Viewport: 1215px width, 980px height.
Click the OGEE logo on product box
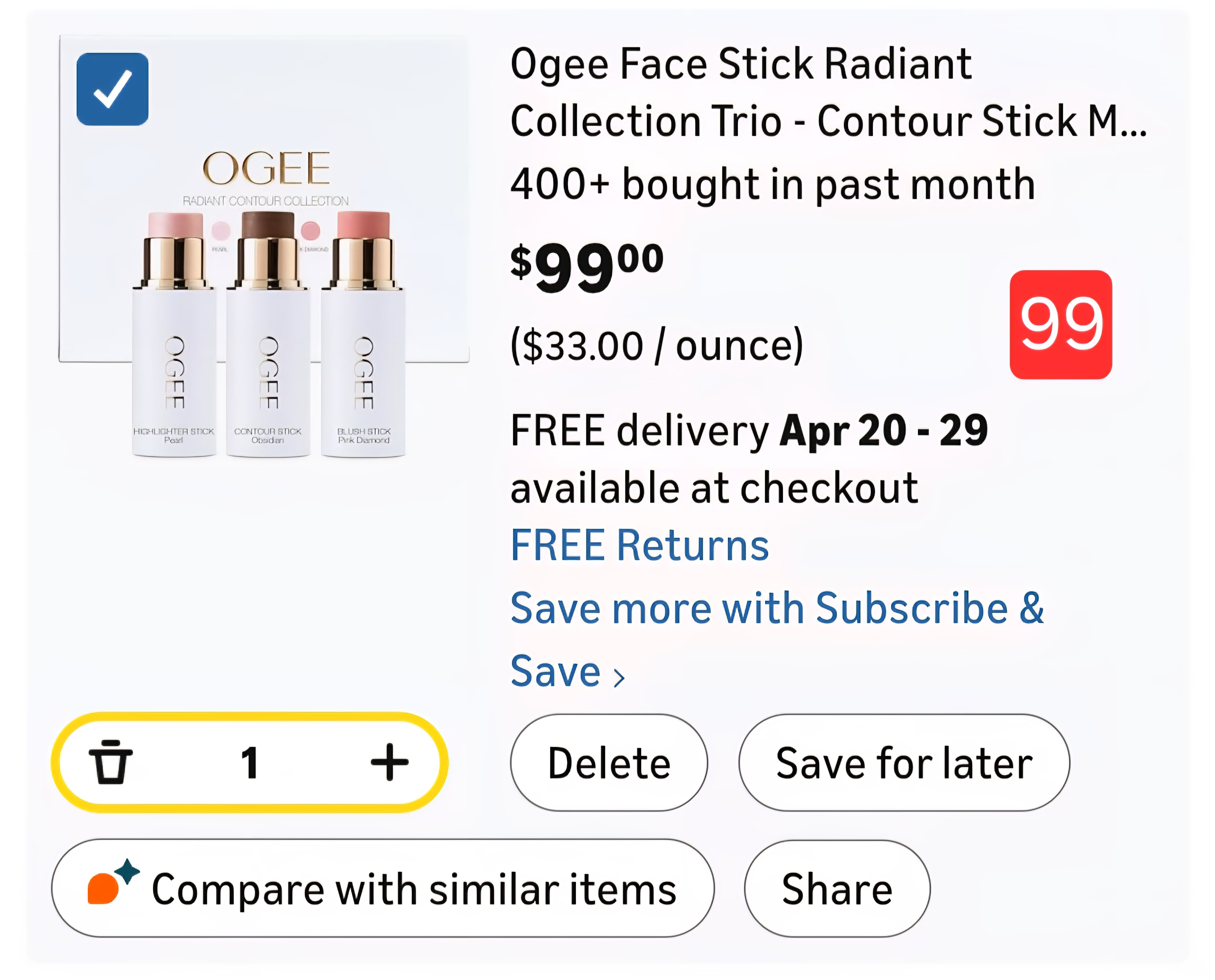click(x=266, y=168)
